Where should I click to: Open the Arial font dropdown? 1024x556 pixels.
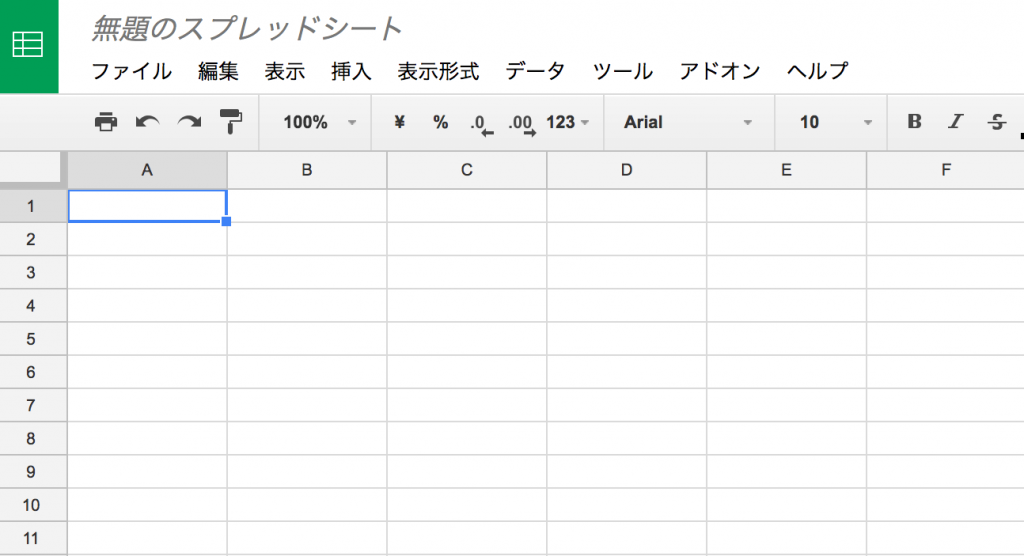(x=688, y=122)
